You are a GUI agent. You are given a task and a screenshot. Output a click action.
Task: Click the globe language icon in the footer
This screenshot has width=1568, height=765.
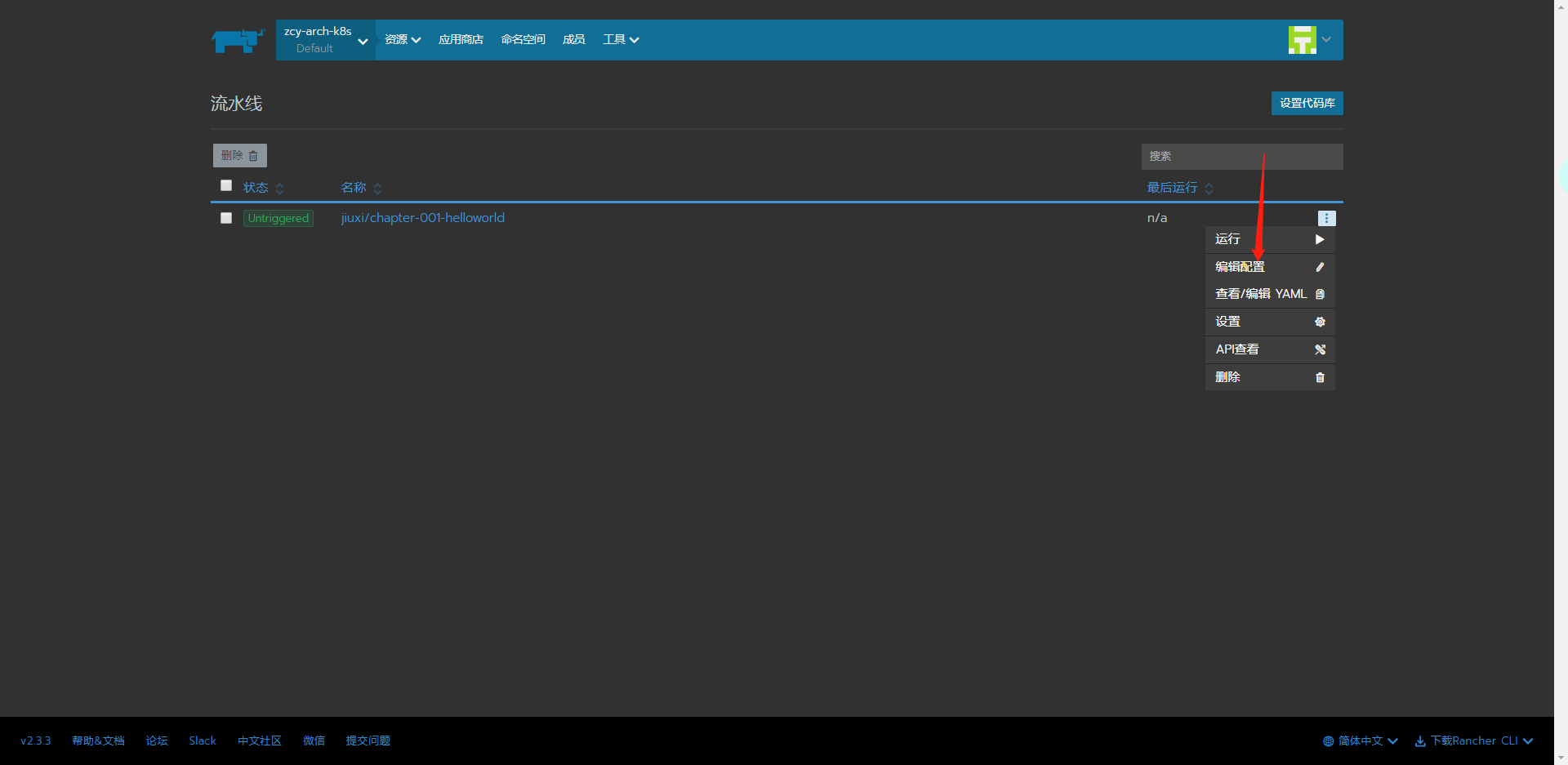point(1328,741)
